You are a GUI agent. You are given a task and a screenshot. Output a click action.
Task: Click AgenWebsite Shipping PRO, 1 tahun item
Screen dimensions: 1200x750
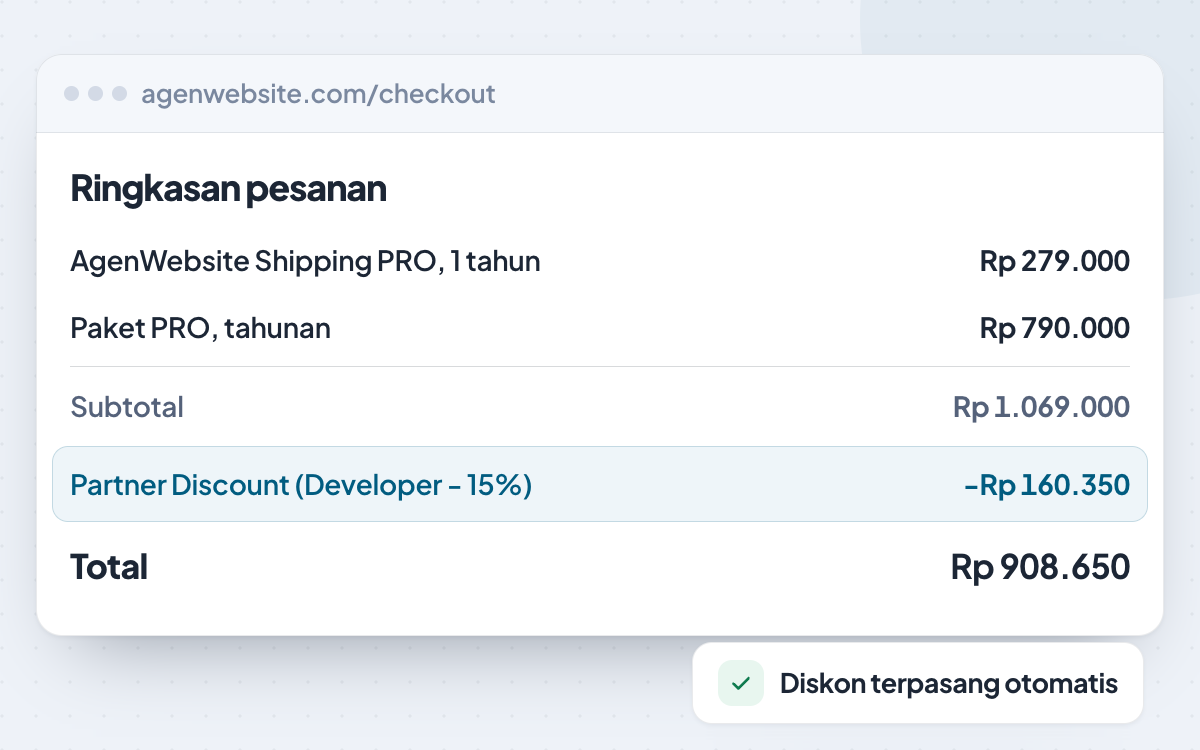tap(305, 262)
